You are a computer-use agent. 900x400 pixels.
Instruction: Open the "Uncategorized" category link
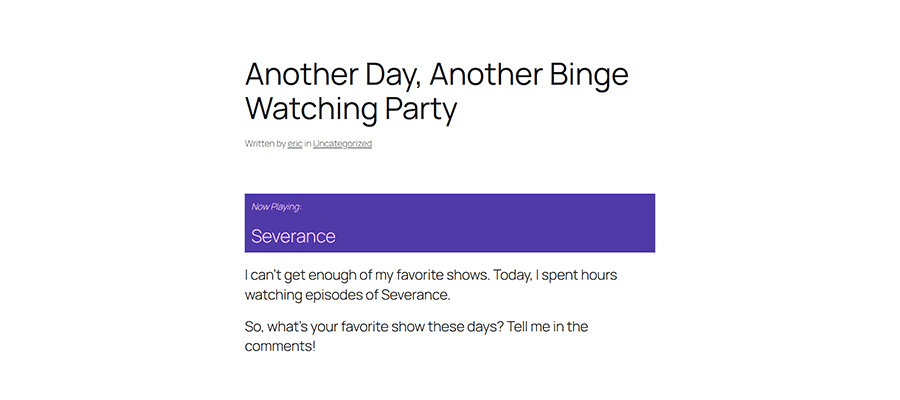coord(342,143)
